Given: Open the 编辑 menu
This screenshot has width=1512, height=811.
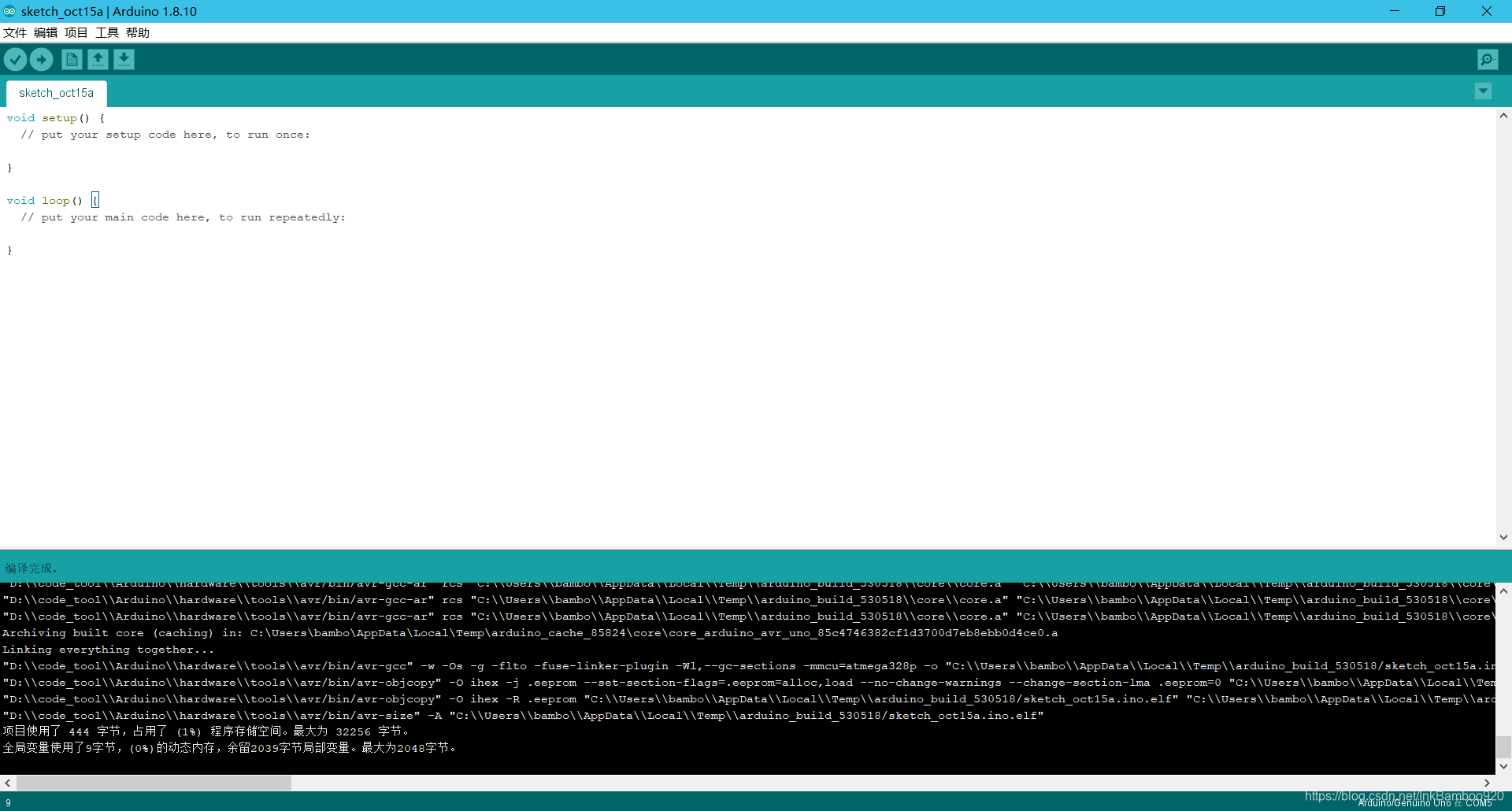Looking at the screenshot, I should click(46, 32).
